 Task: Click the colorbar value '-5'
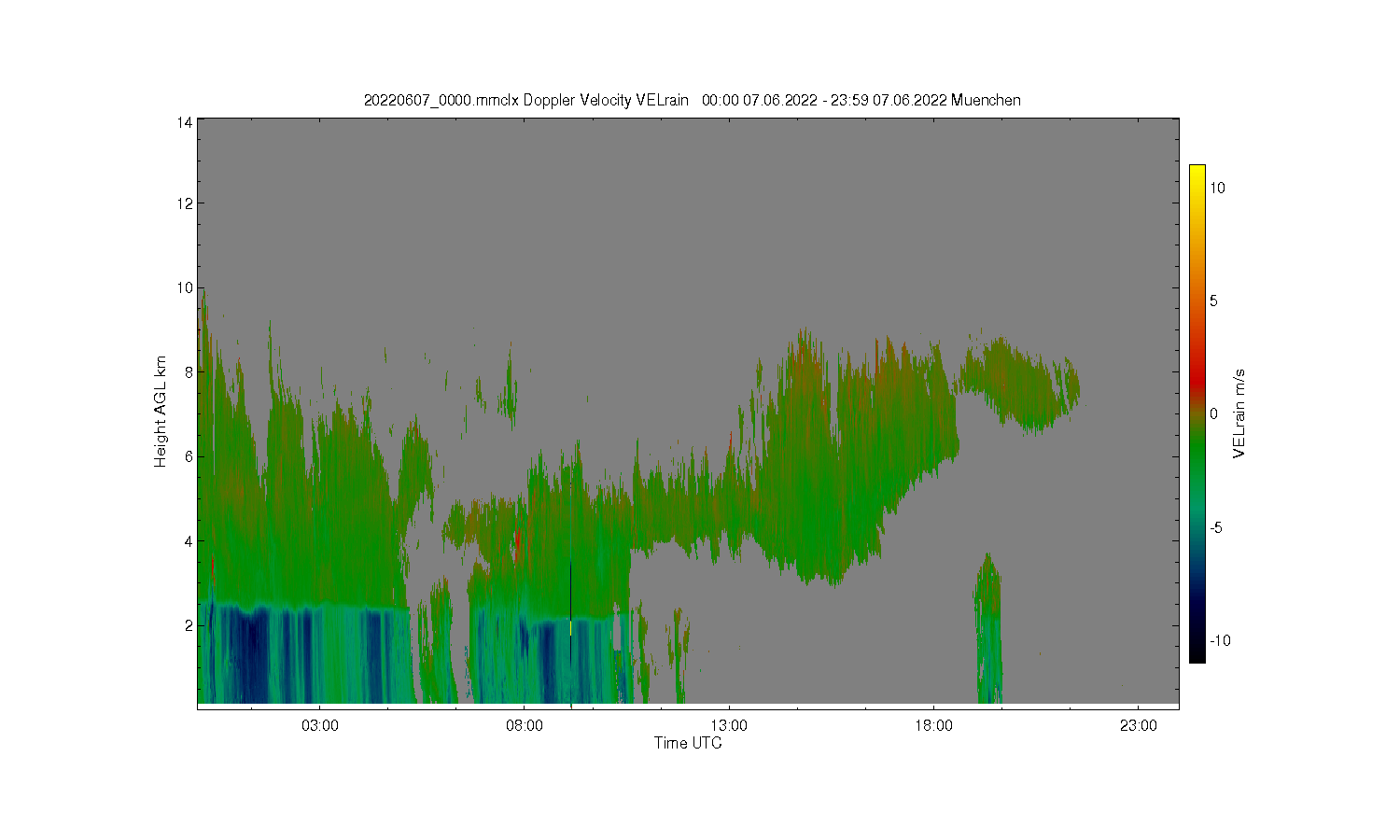coord(1216,527)
